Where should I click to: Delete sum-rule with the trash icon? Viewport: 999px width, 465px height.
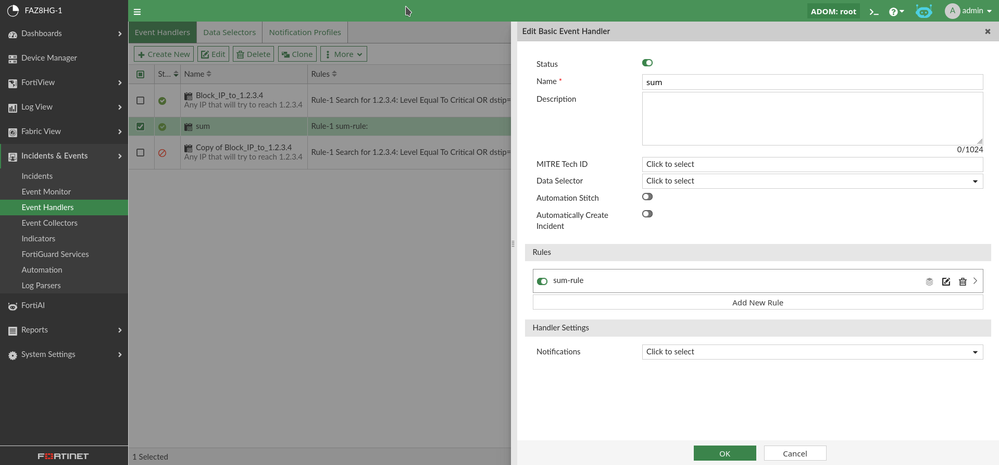tap(962, 282)
